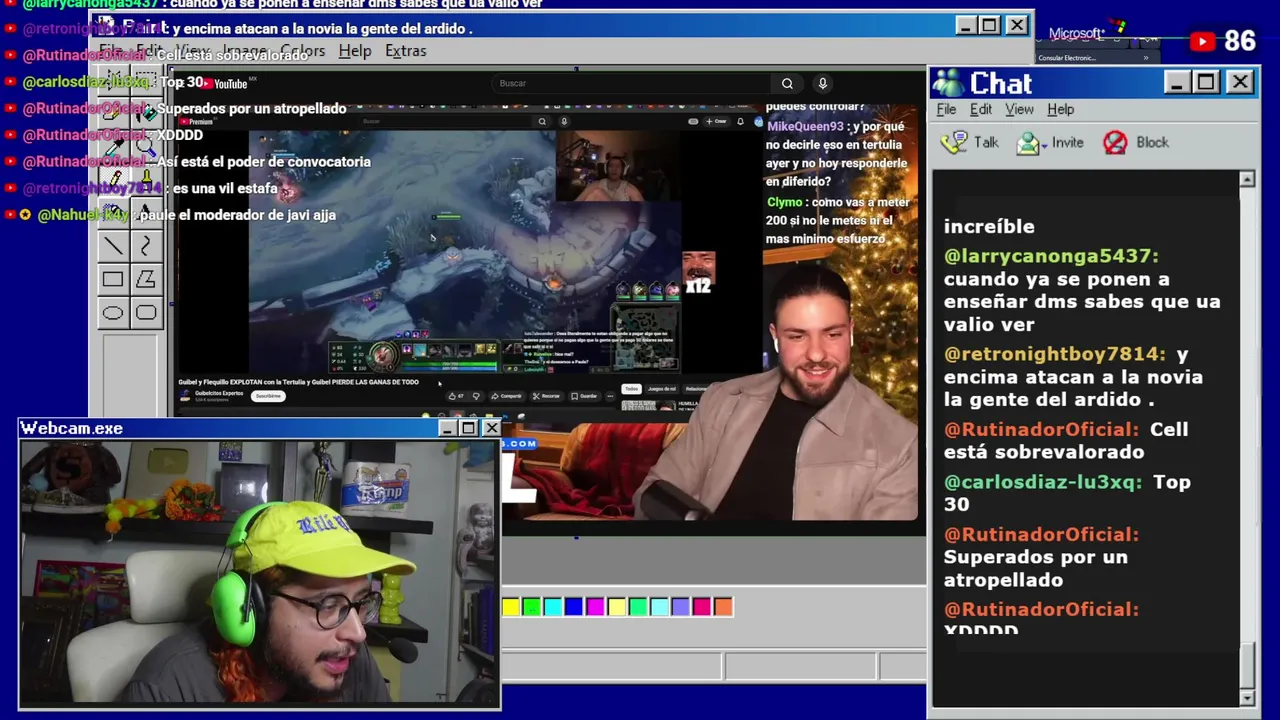Select the Airbrush tool in Paint
This screenshot has width=1280, height=720.
click(x=112, y=212)
